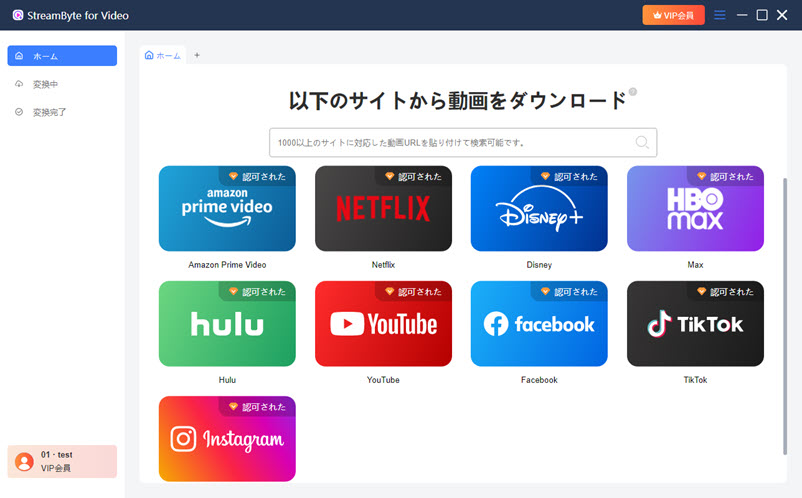Click the help question mark icon
802x498 pixels.
click(633, 92)
